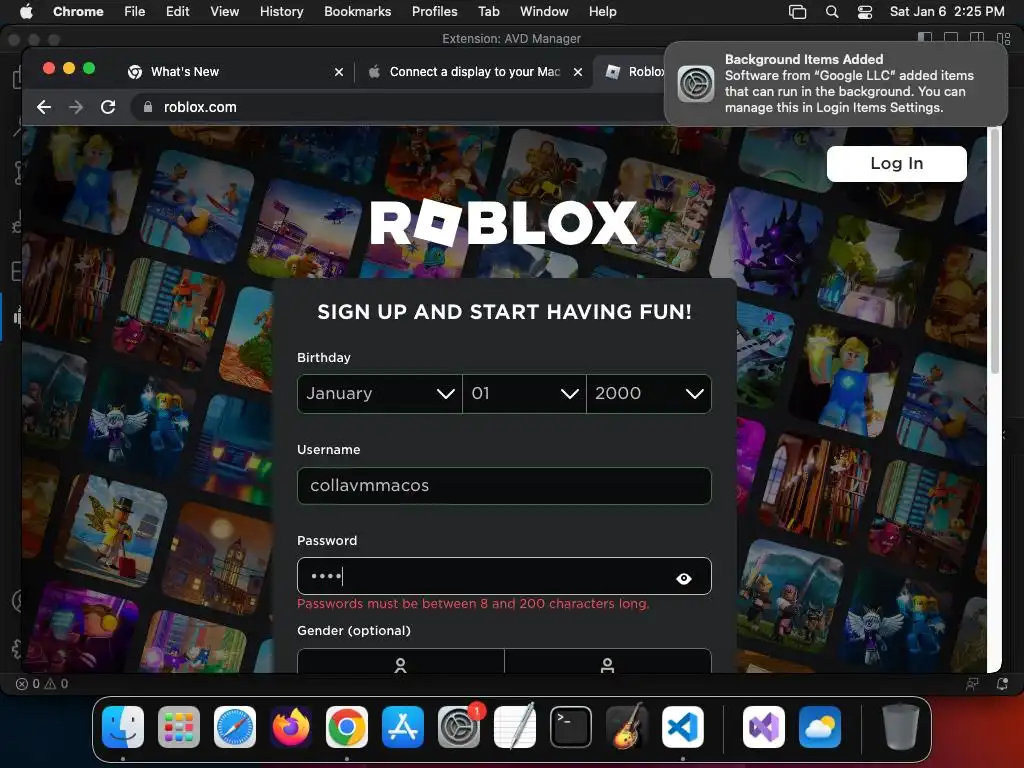Open GarageBand from the dock
Viewport: 1024px width, 768px height.
pyautogui.click(x=627, y=727)
